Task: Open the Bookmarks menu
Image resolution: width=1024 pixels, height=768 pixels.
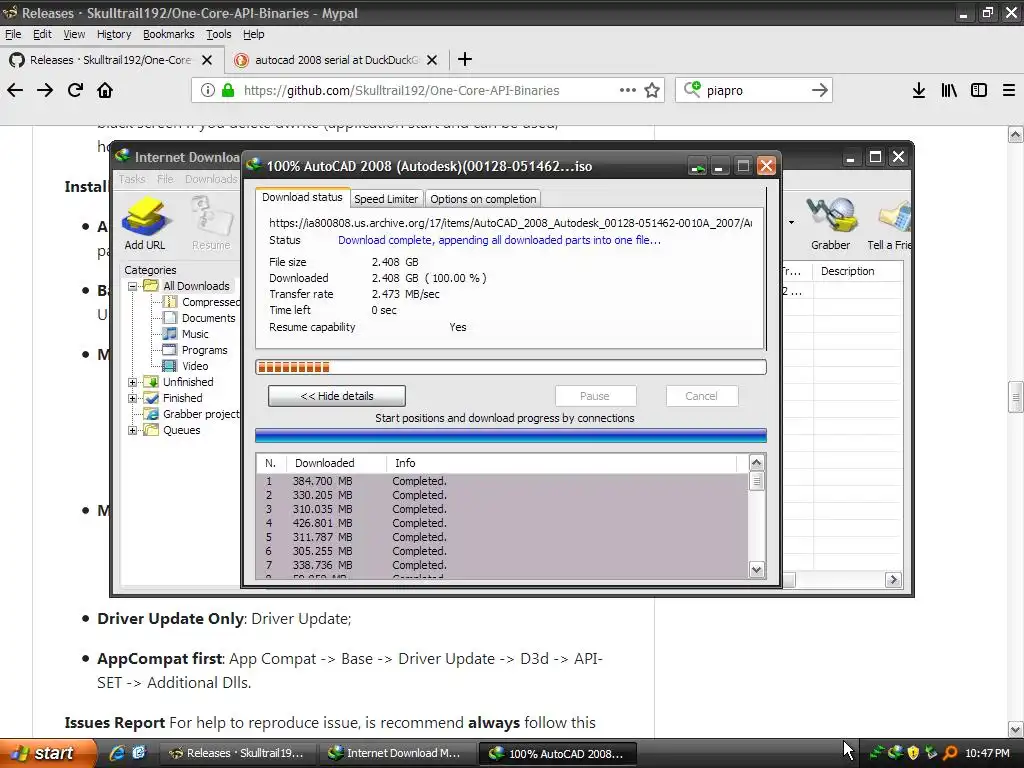Action: pos(168,34)
